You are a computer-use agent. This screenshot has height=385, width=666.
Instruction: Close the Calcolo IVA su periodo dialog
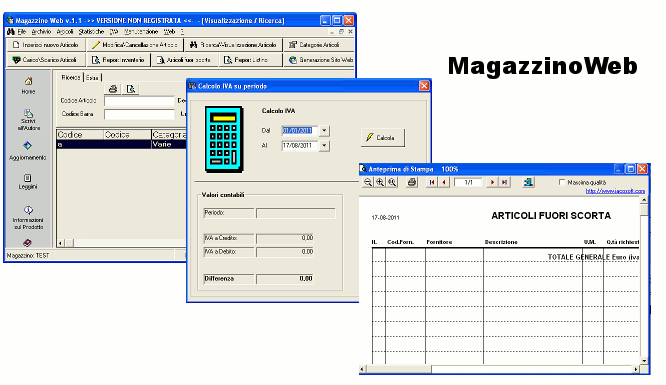[x=424, y=86]
